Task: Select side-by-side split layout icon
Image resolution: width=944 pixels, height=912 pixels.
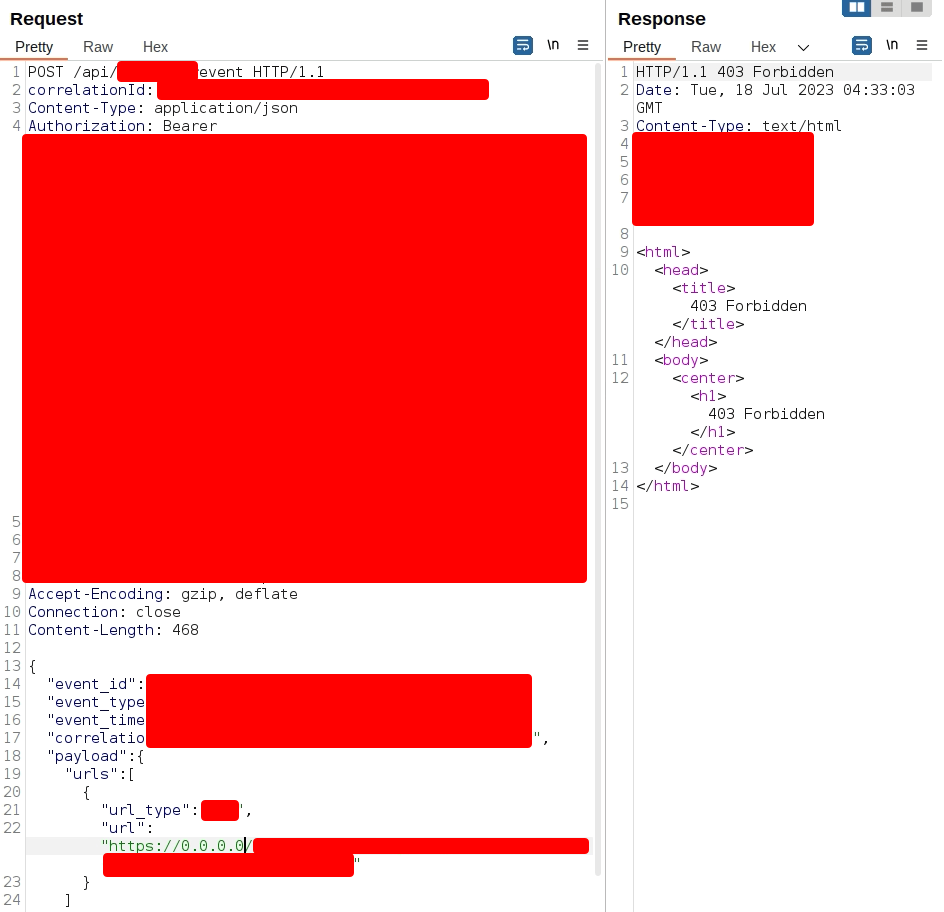Action: 856,7
